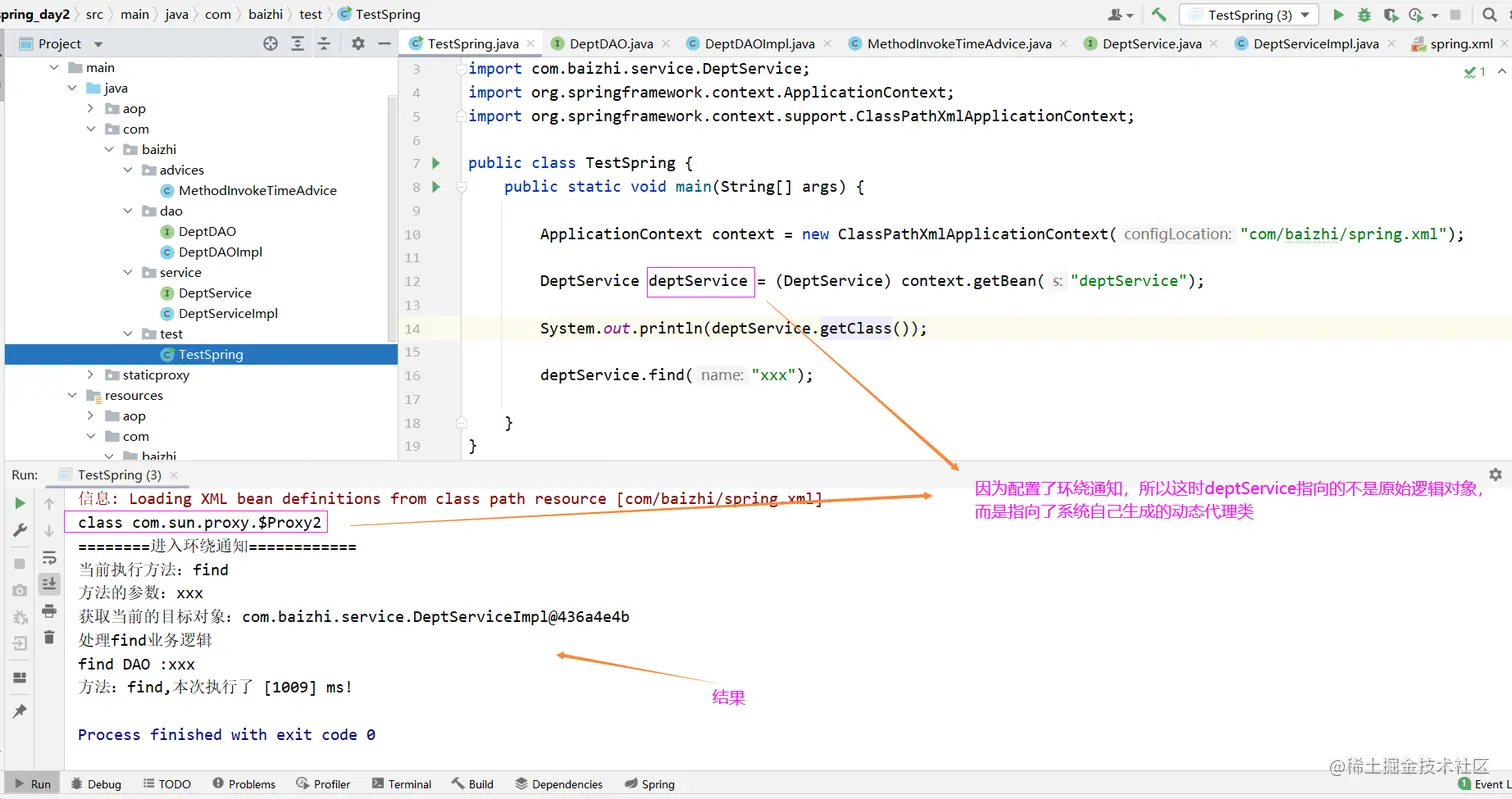Open Project panel options gear
Screen dimensions: 1512x799
click(x=358, y=44)
